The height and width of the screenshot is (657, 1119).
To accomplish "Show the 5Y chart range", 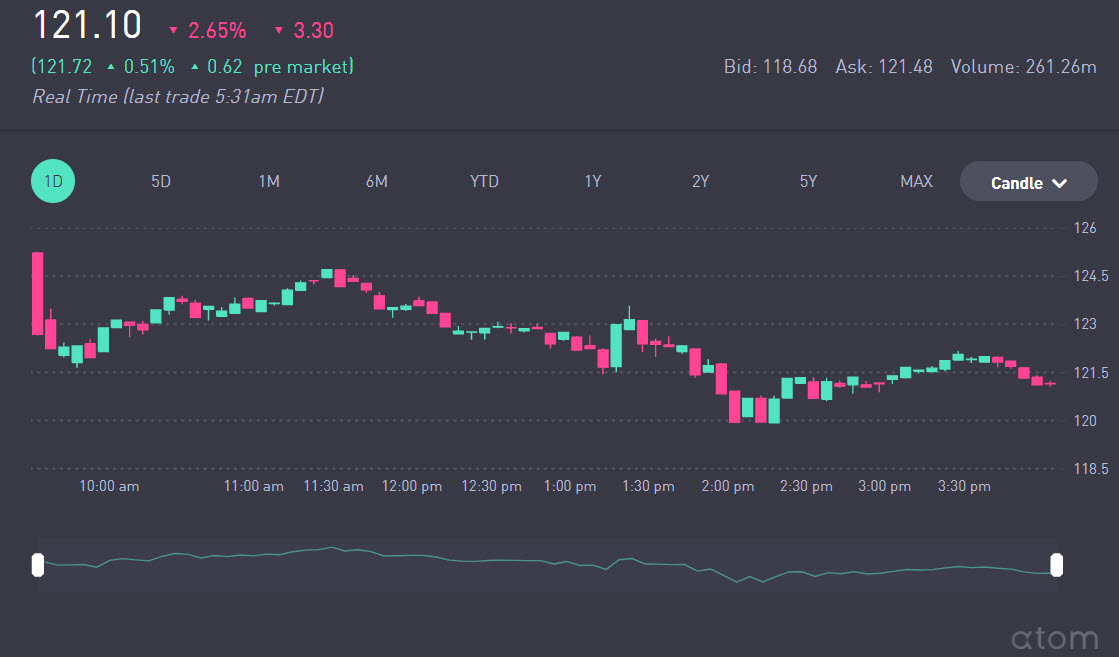I will (808, 181).
